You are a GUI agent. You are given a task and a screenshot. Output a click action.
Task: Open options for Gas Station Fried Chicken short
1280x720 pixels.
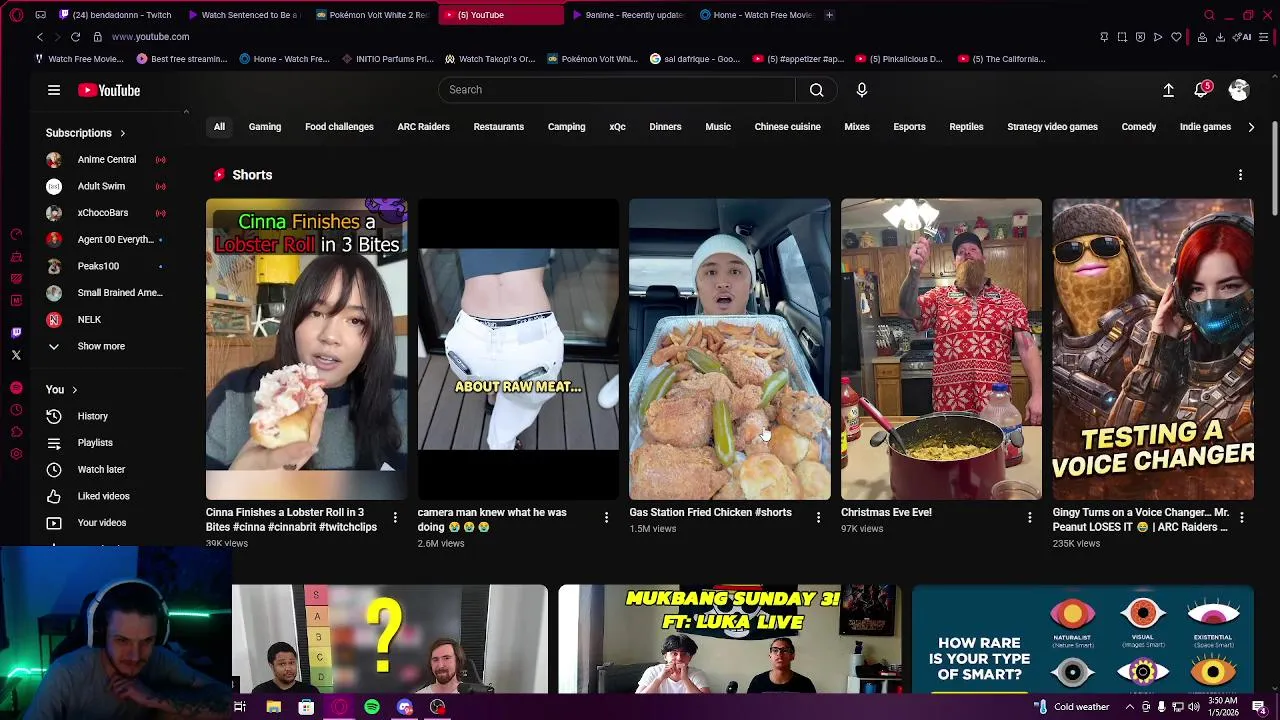[818, 517]
